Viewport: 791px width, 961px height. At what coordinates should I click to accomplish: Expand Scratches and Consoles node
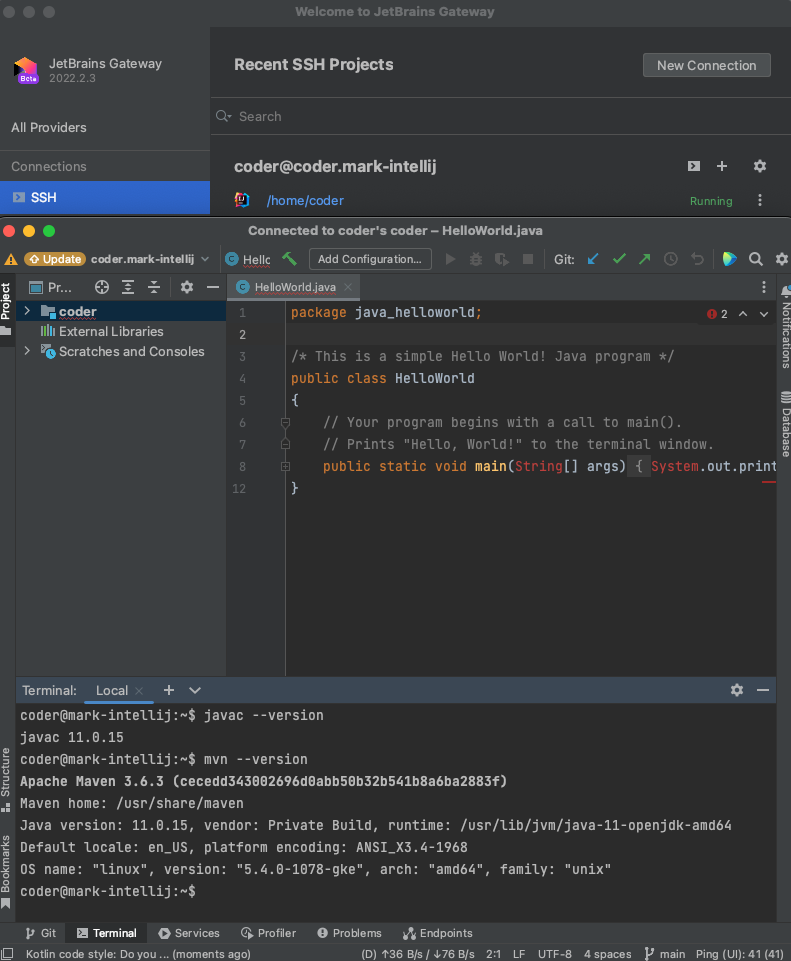[x=27, y=351]
